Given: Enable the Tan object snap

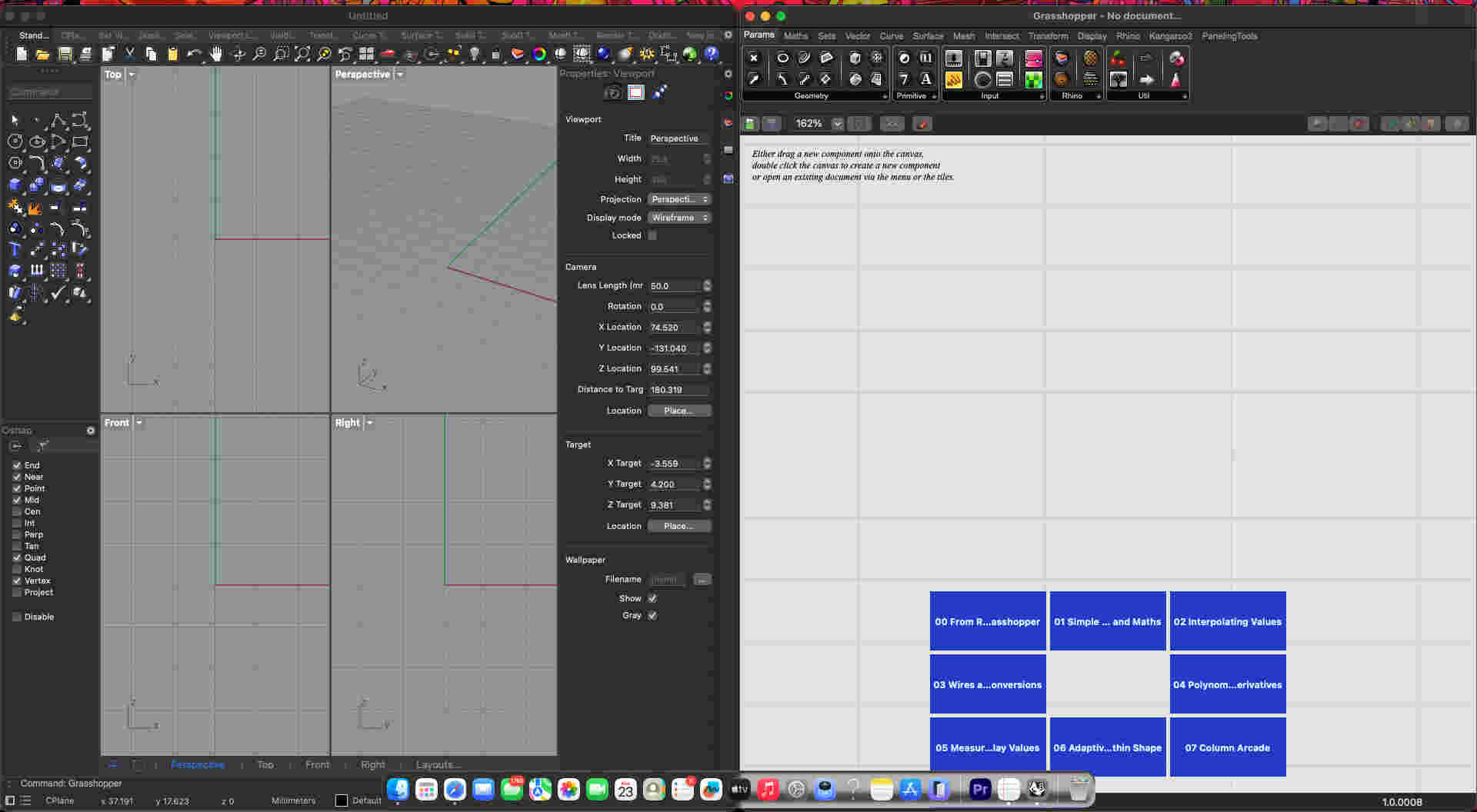Looking at the screenshot, I should (17, 546).
